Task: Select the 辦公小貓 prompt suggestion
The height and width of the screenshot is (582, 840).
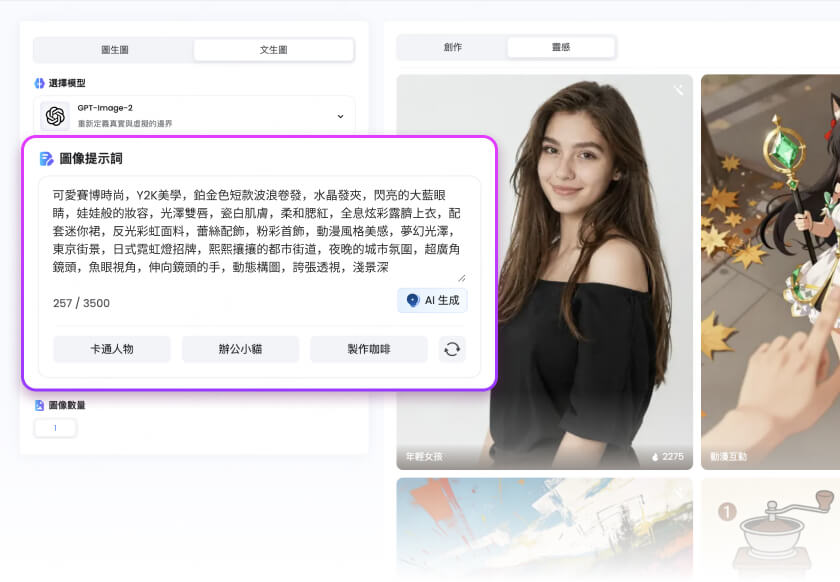Action: coord(240,349)
